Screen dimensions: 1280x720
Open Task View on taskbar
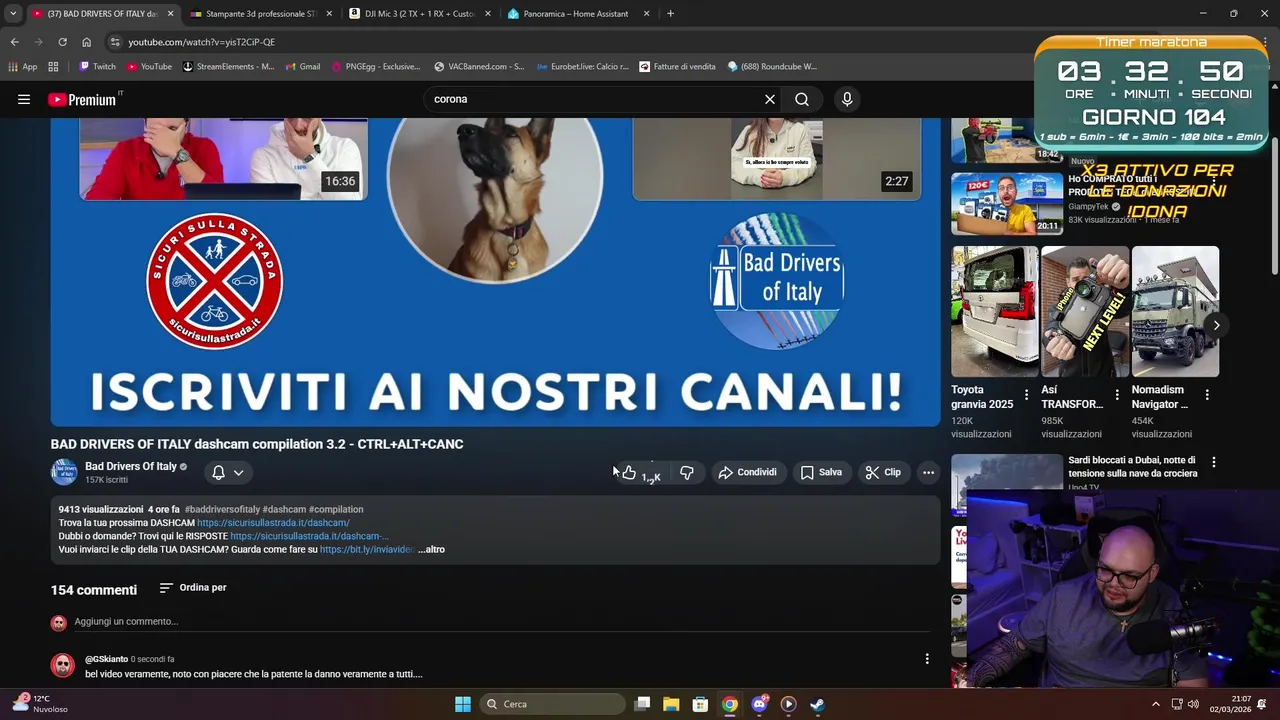click(x=642, y=704)
